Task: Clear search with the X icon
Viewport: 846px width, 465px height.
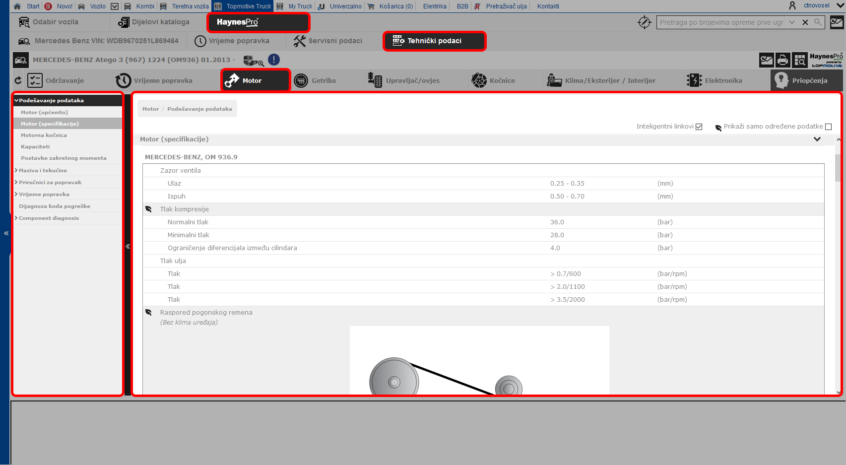Action: coord(805,22)
